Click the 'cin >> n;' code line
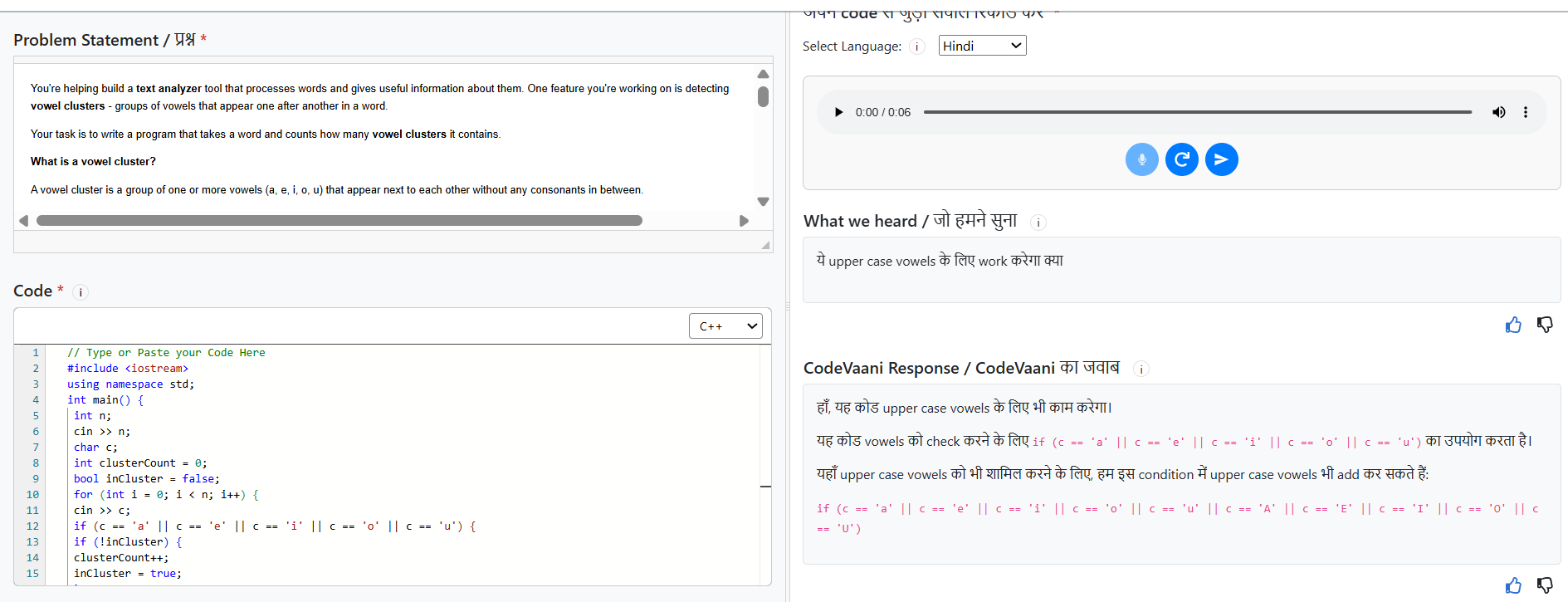The image size is (1568, 602). pos(102,432)
